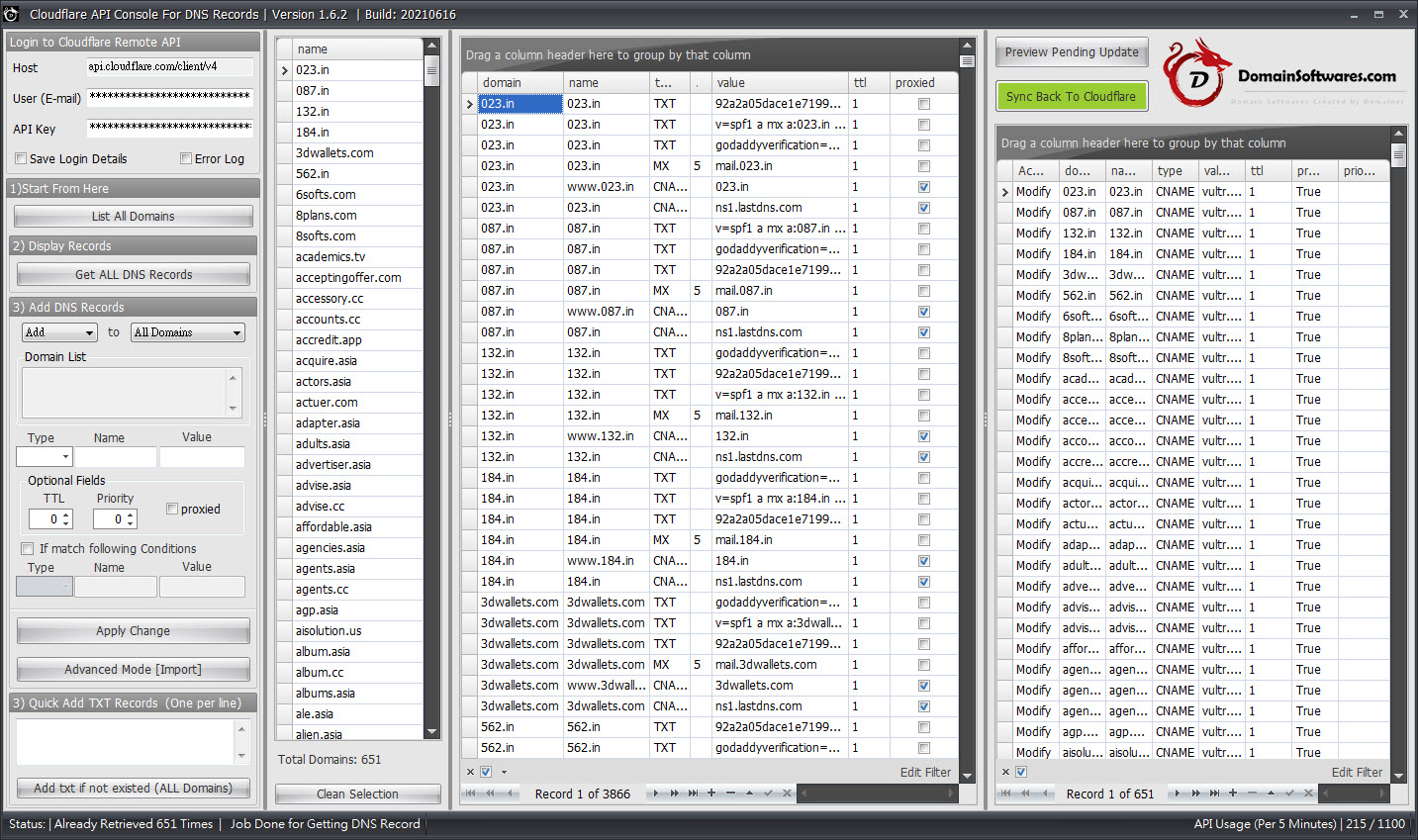Screen dimensions: 1418x840
Task: Cancel edit X icon in 651-record navigator
Action: pyautogui.click(x=1308, y=793)
